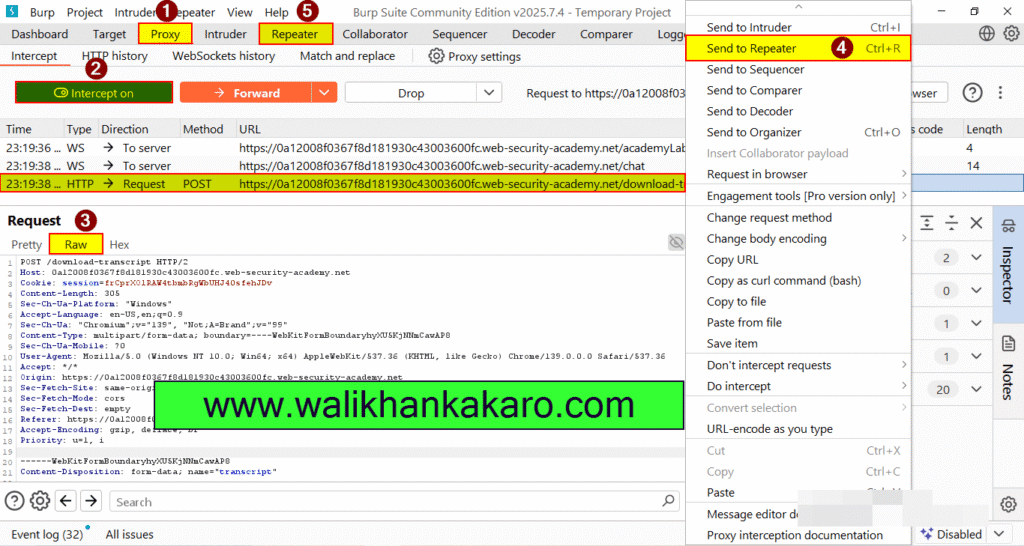Select Copy URL in context menu
The width and height of the screenshot is (1024, 546).
coord(798,259)
